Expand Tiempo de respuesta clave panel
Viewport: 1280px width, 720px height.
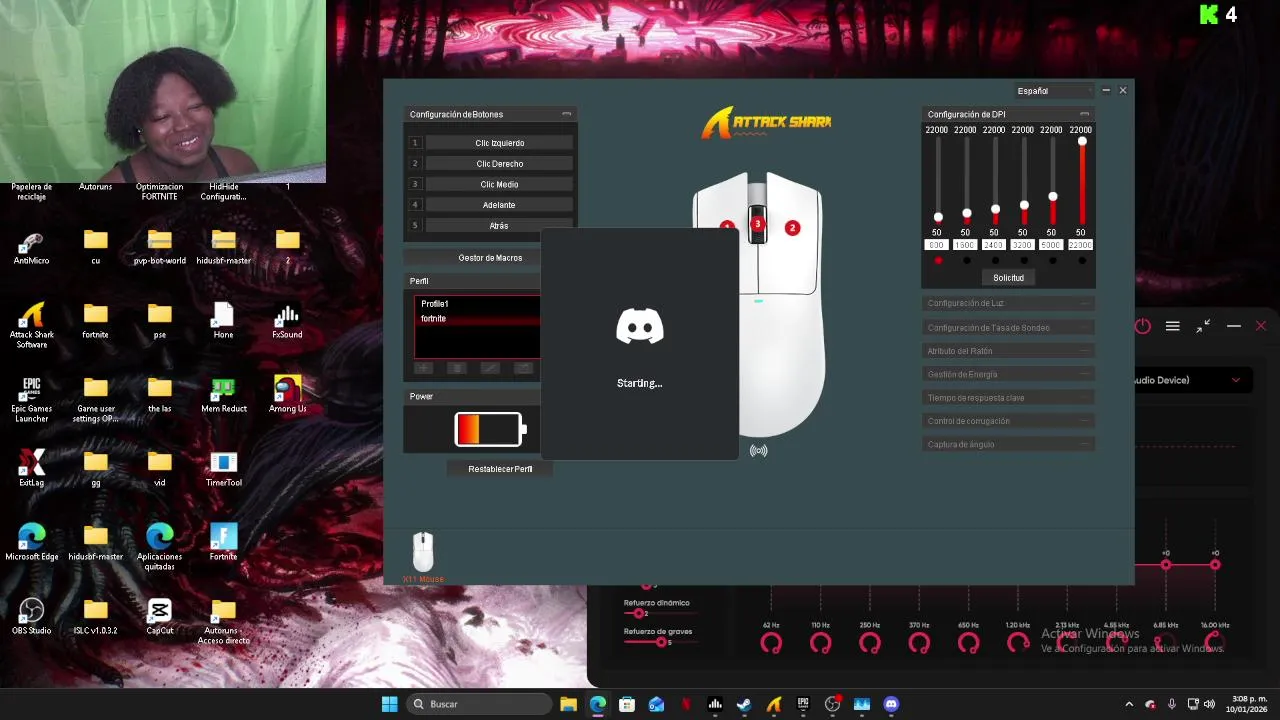pyautogui.click(x=1008, y=398)
